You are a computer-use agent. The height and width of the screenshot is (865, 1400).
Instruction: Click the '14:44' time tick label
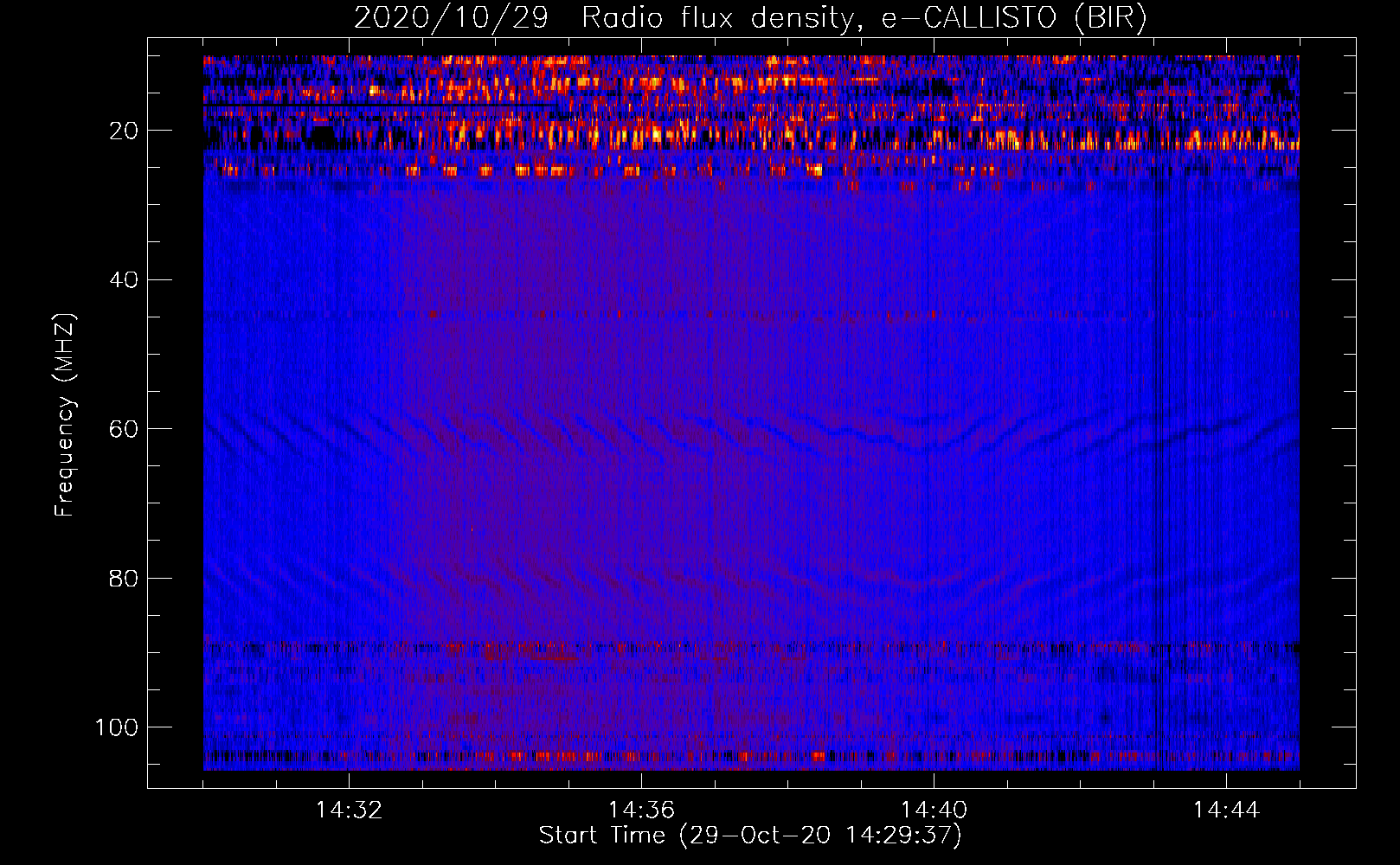coord(1226,811)
